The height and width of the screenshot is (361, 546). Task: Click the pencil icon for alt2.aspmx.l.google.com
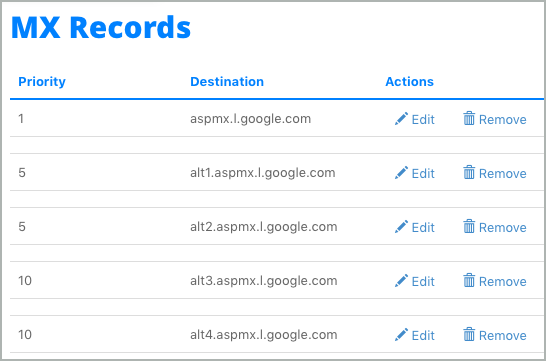point(401,227)
